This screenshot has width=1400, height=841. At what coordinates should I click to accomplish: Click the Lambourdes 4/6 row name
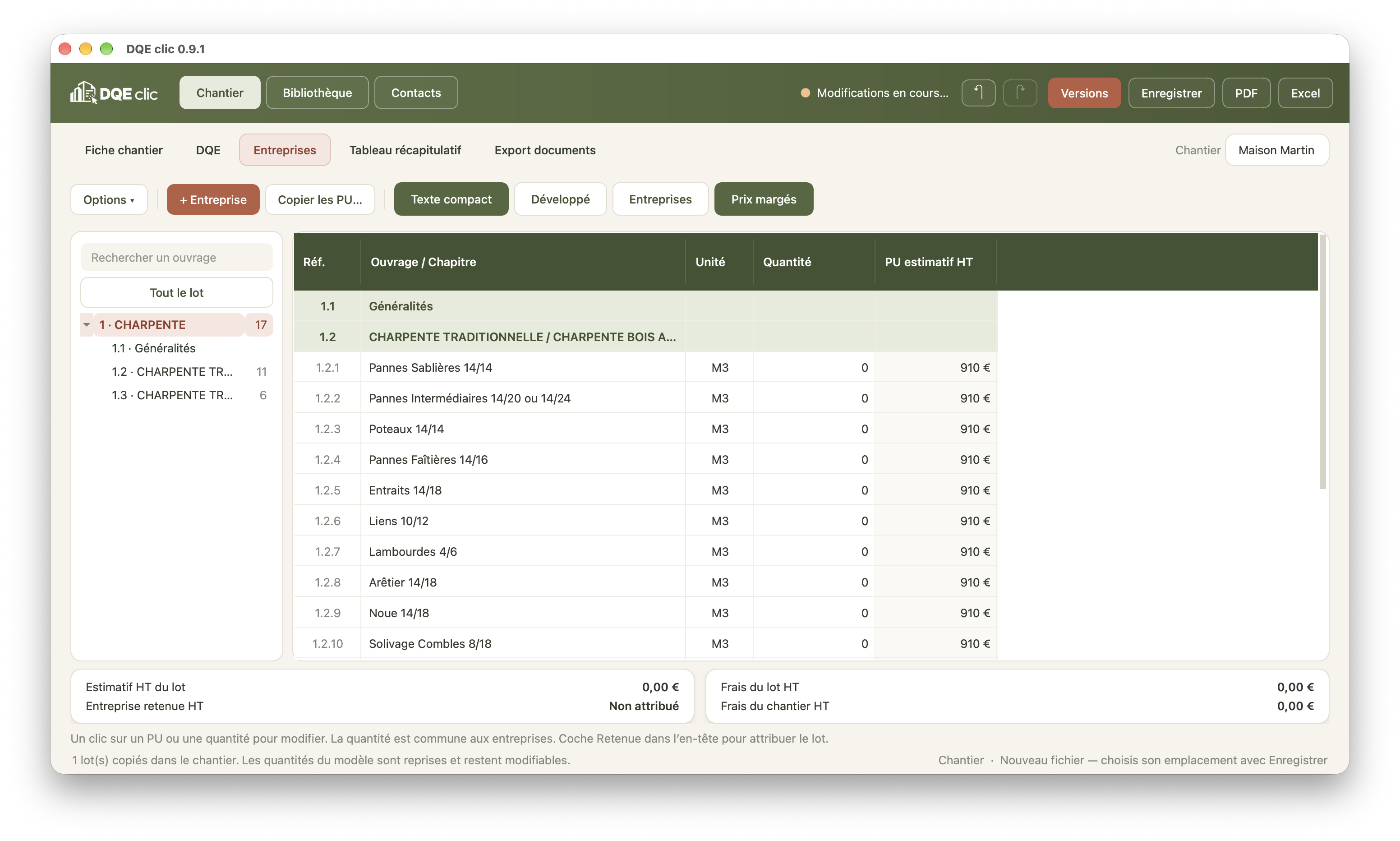click(x=412, y=551)
